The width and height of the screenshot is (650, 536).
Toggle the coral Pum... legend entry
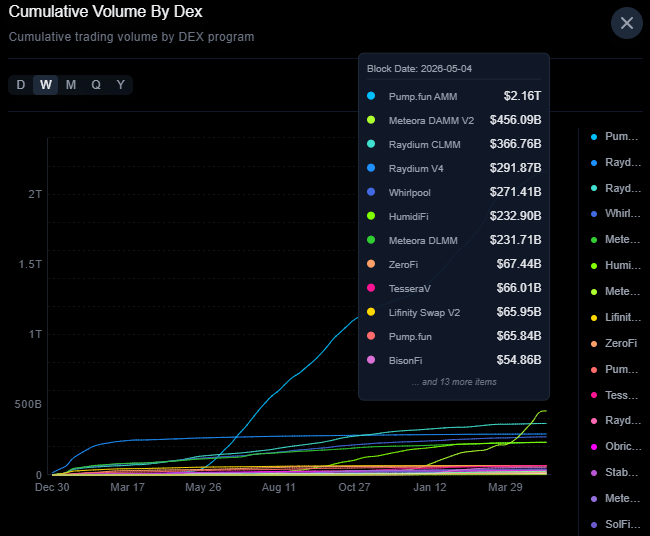[x=615, y=369]
